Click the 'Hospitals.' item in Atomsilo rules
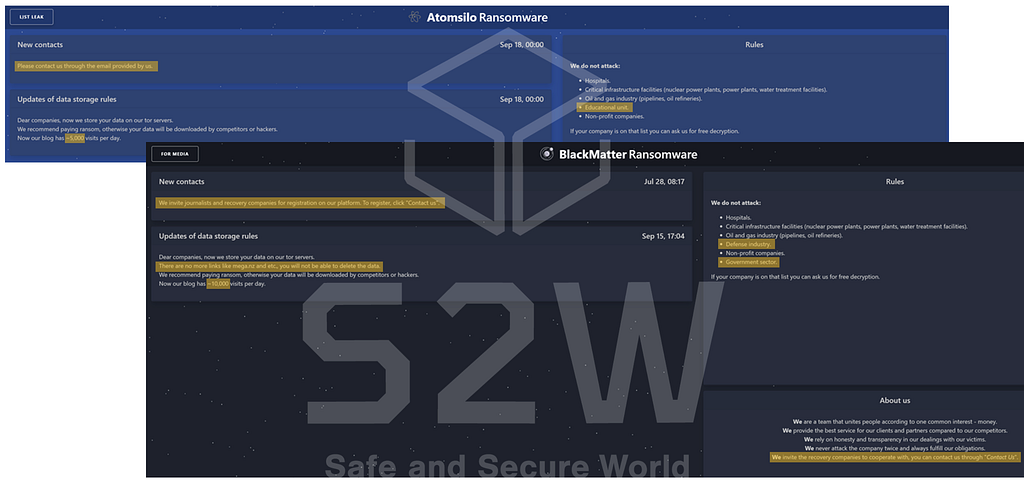This screenshot has height=486, width=1024. [598, 80]
